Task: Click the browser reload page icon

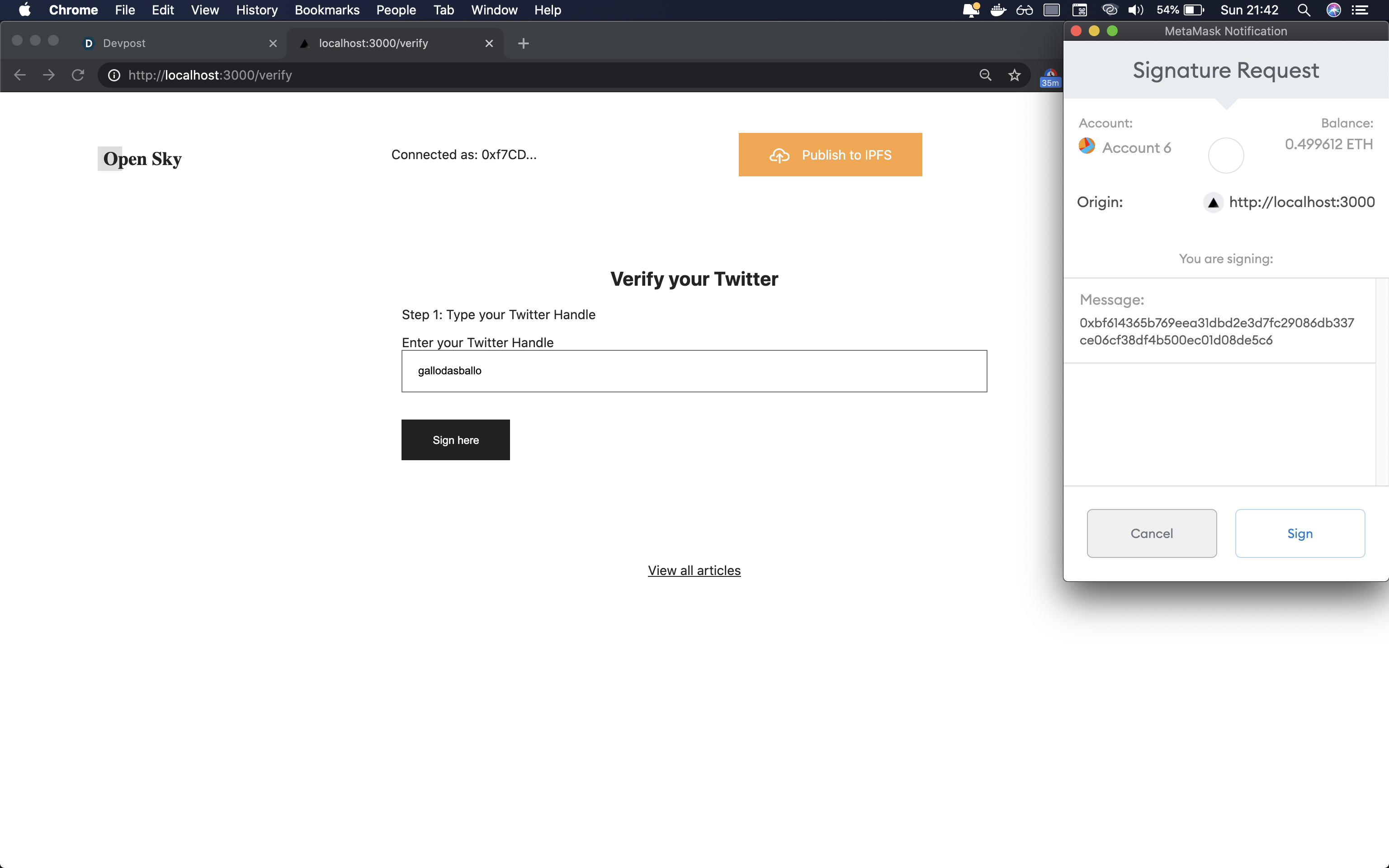Action: point(78,75)
